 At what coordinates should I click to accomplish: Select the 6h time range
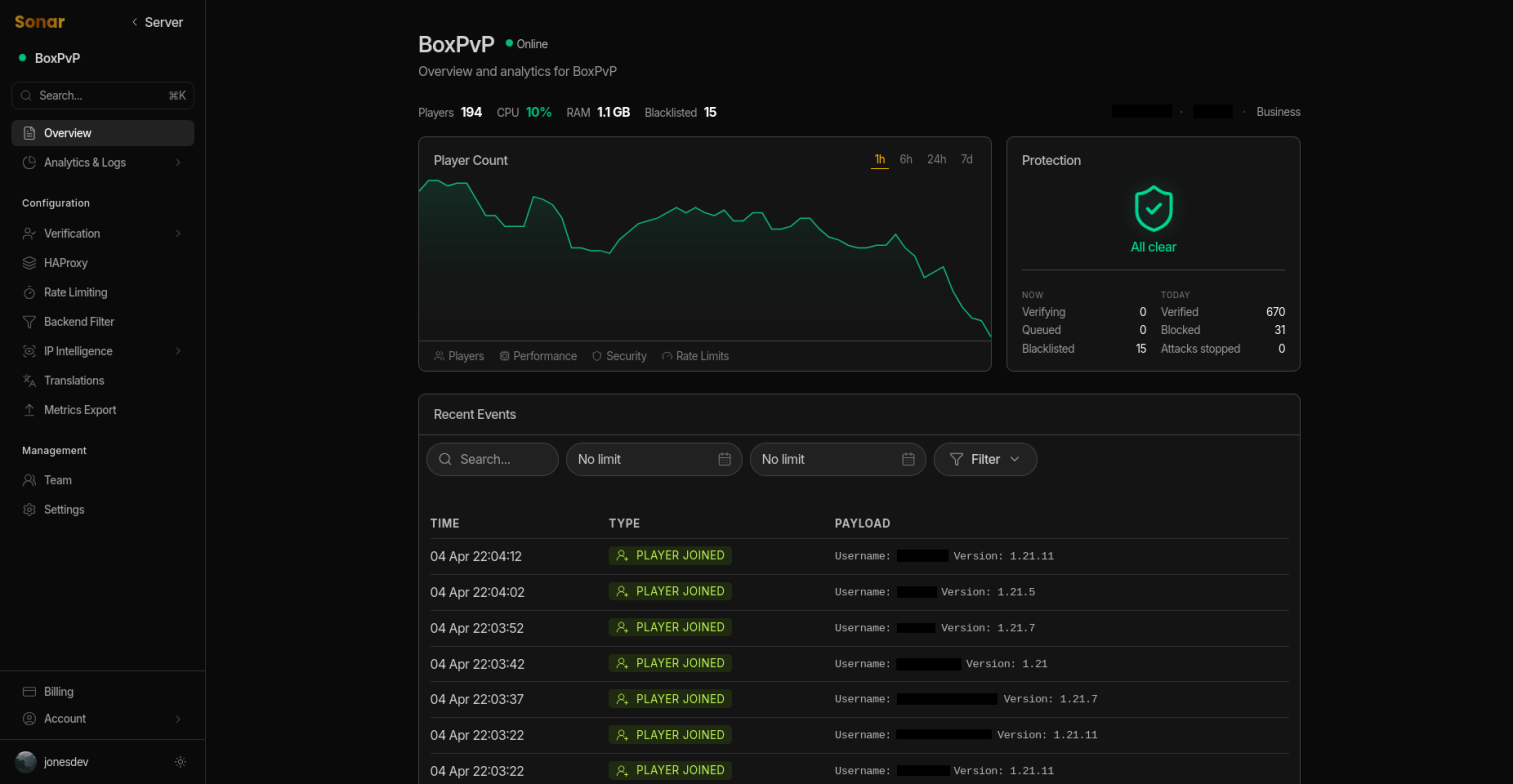pos(906,160)
